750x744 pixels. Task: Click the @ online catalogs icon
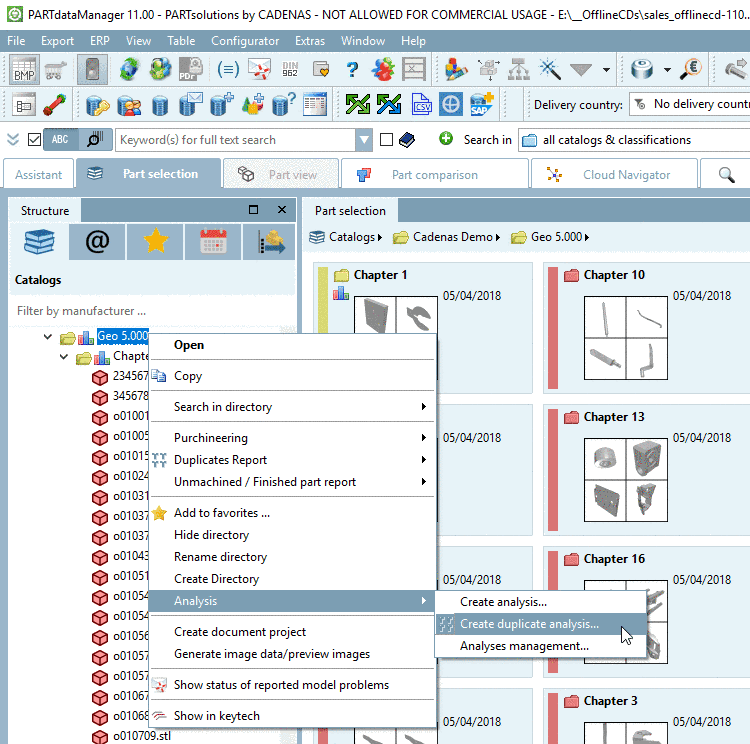pyautogui.click(x=97, y=243)
